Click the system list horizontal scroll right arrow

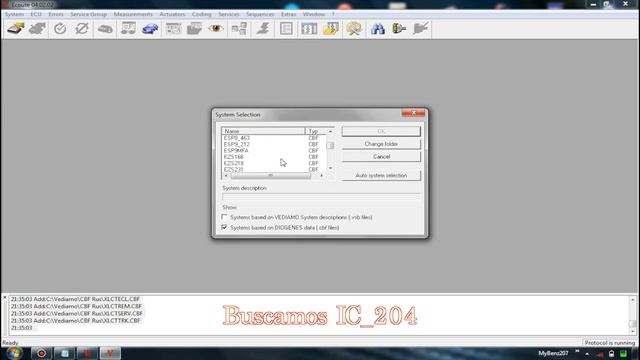[x=322, y=176]
